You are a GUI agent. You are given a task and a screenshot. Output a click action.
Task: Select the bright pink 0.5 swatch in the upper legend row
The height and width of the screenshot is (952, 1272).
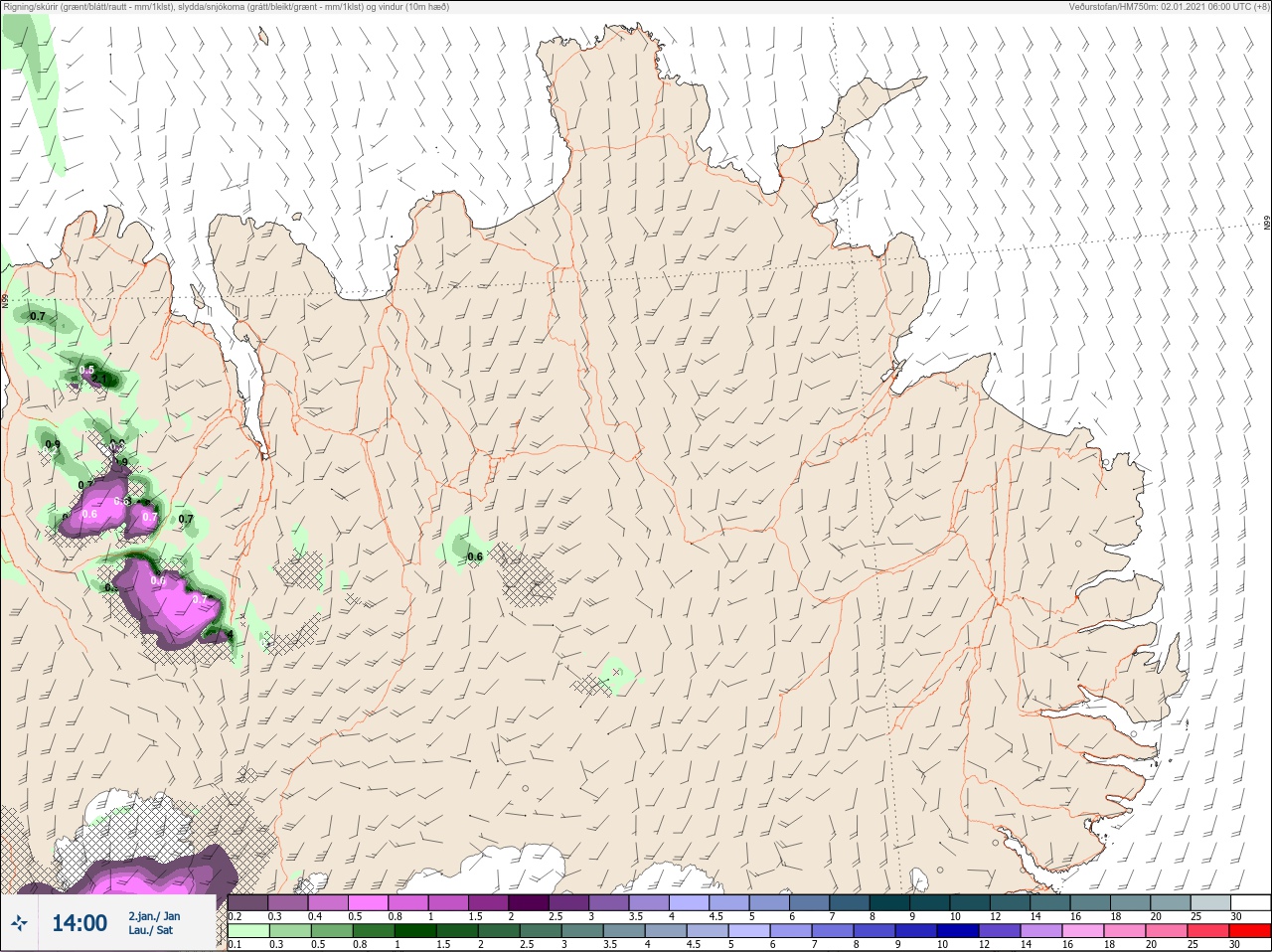click(368, 902)
